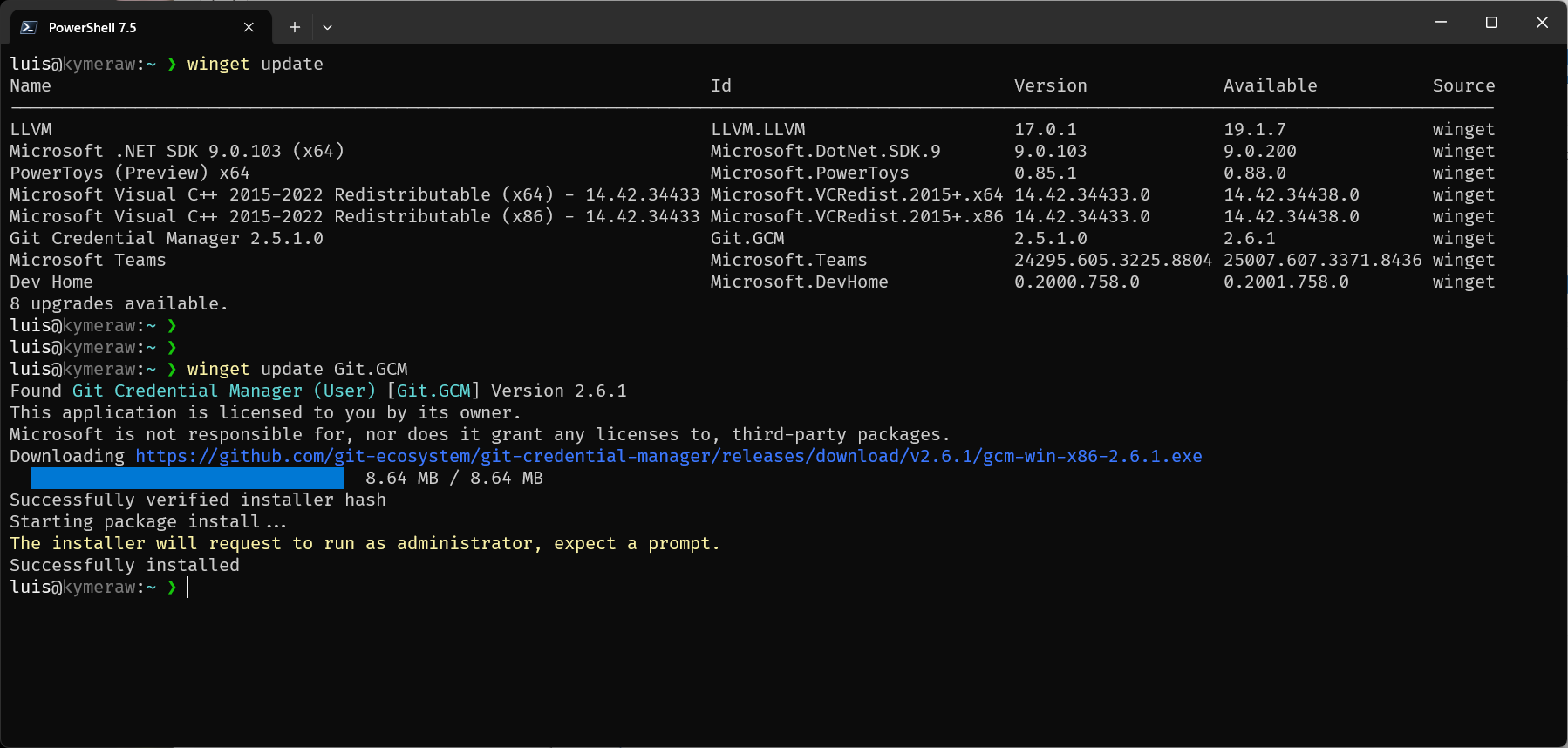Click the Name column header
1568x748 pixels.
31,85
